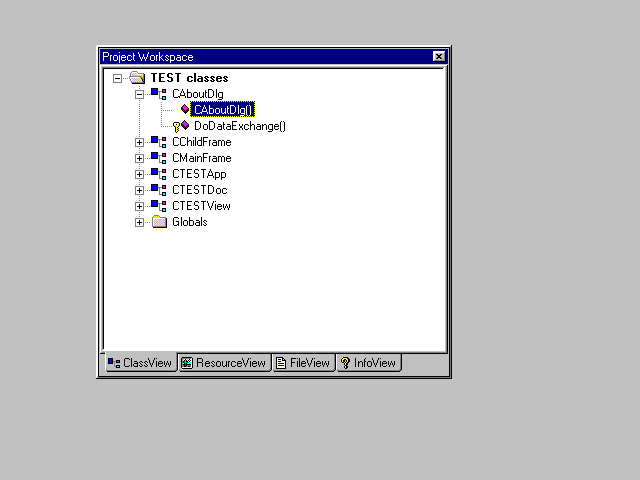The image size is (640, 480).
Task: Collapse the CAboutDlg class node
Action: coord(140,94)
